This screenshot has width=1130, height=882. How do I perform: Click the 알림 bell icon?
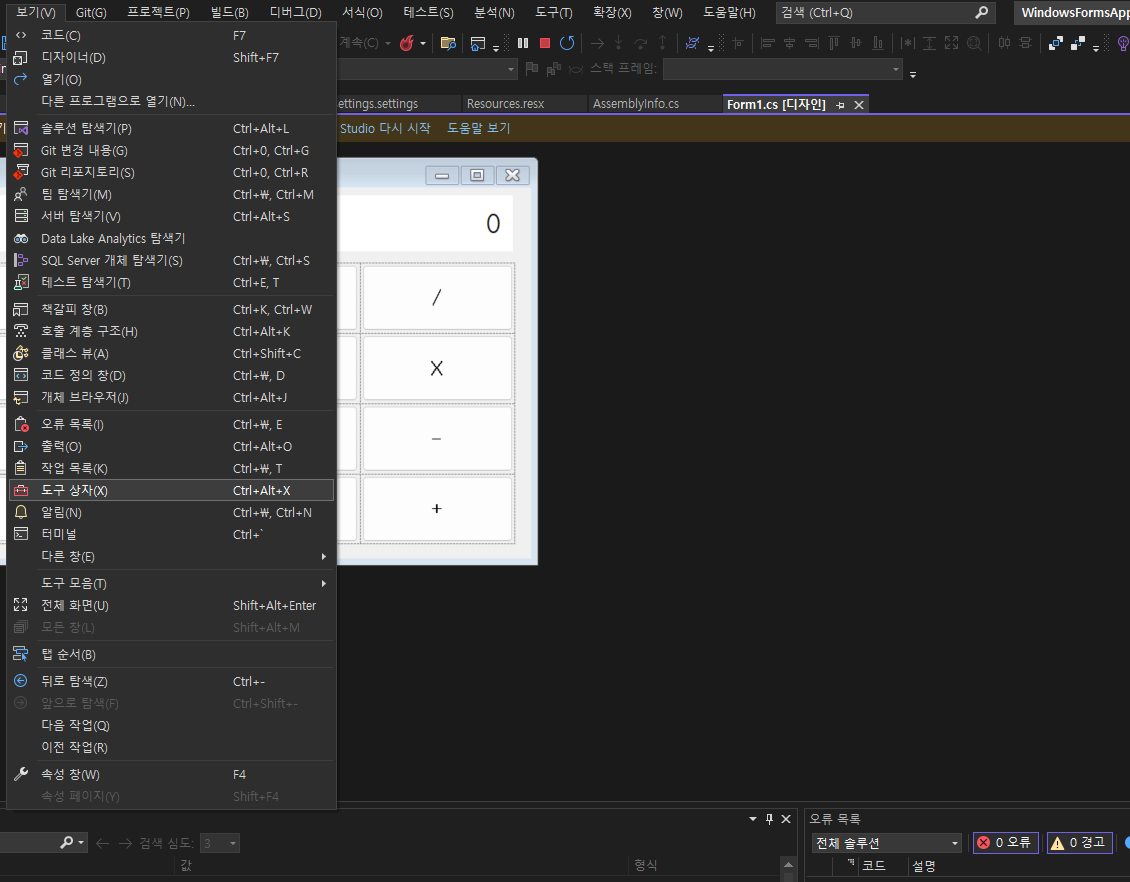(x=21, y=512)
